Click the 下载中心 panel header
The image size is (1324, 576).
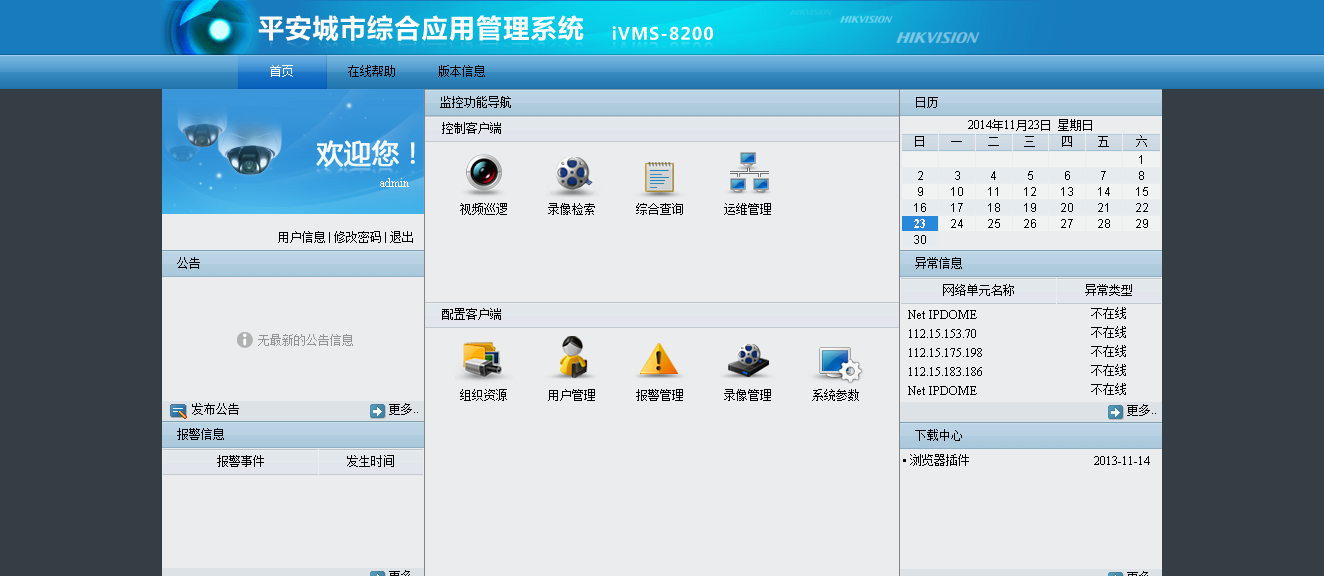[x=1031, y=436]
